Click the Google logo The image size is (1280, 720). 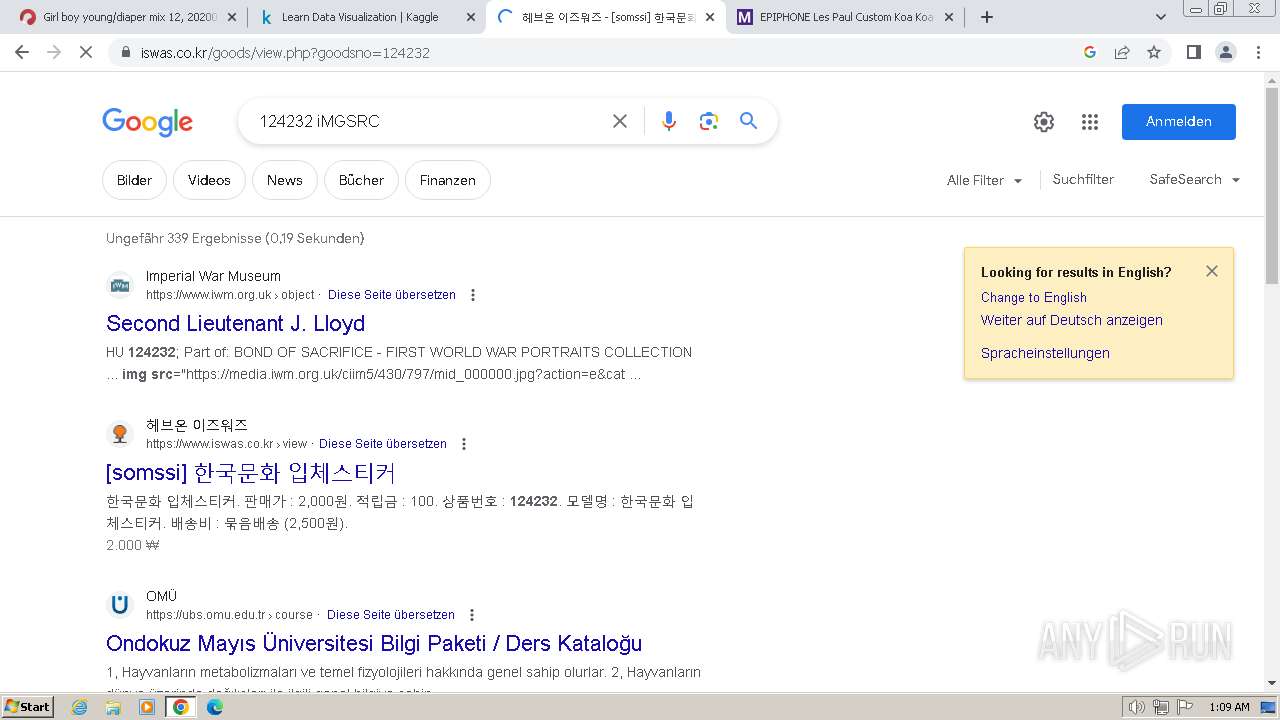[x=147, y=122]
